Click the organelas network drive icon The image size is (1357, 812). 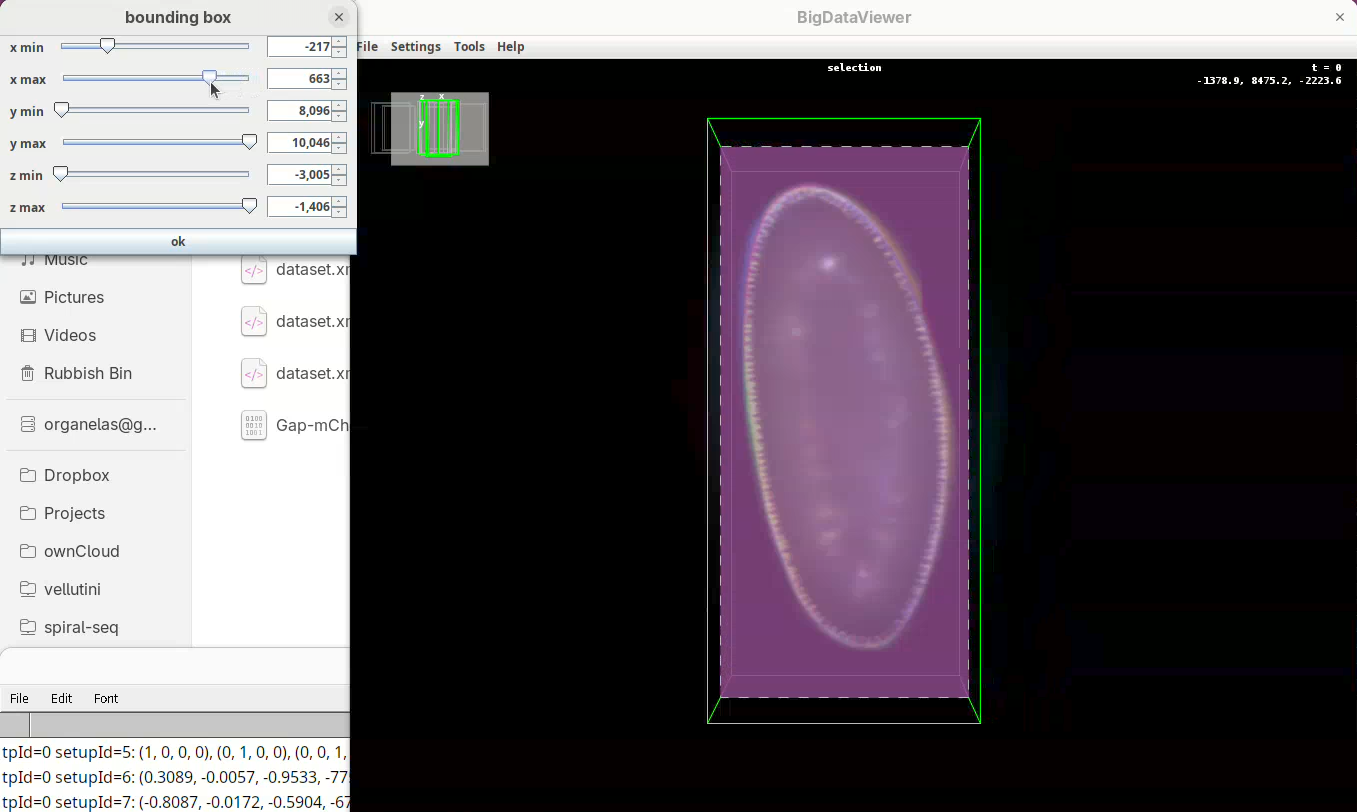click(28, 424)
